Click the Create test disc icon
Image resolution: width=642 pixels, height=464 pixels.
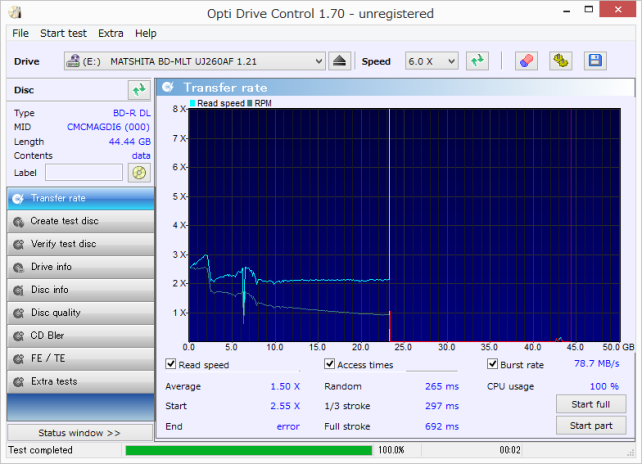[18, 222]
